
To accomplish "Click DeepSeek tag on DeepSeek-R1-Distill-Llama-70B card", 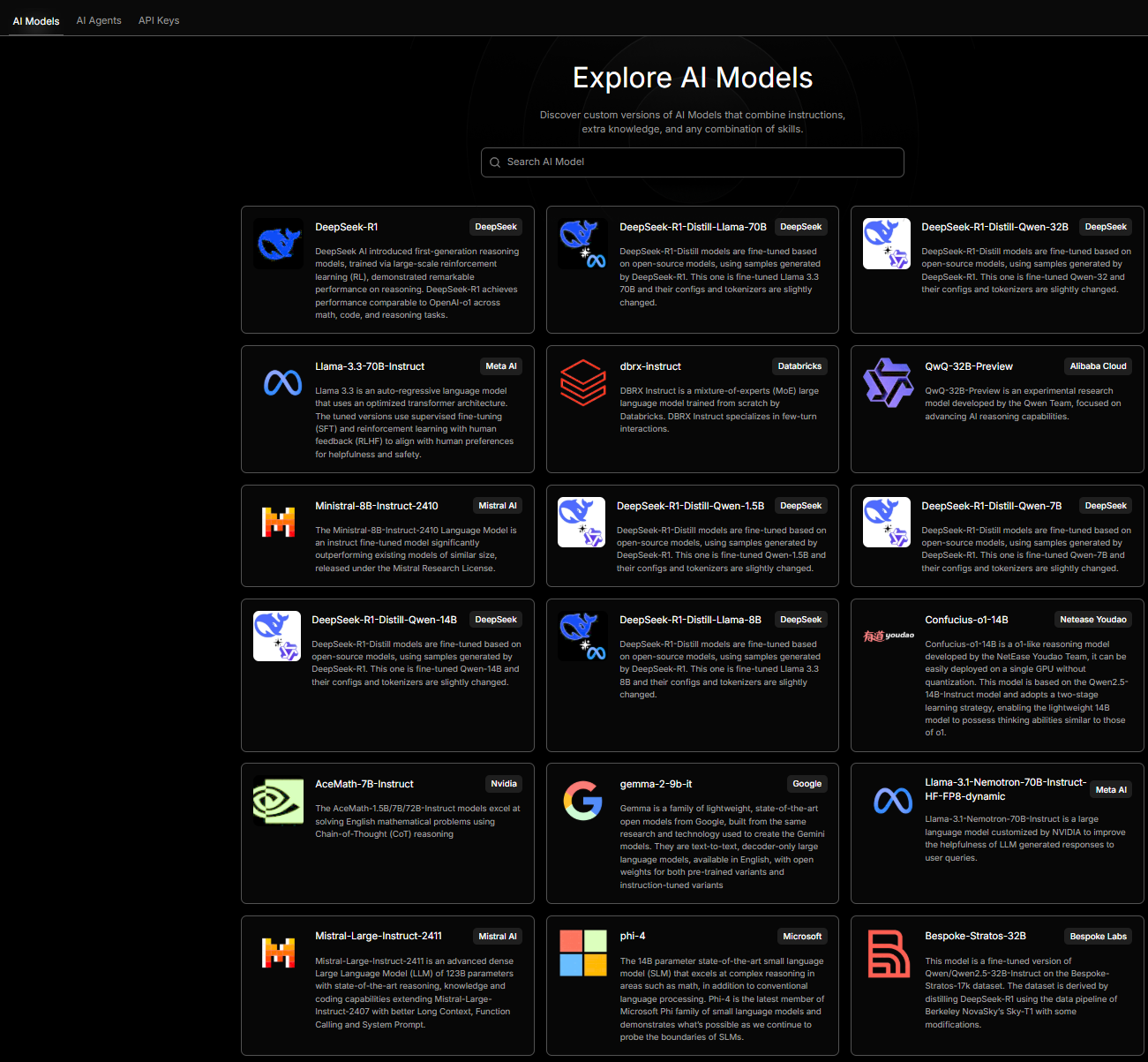I will pos(801,227).
